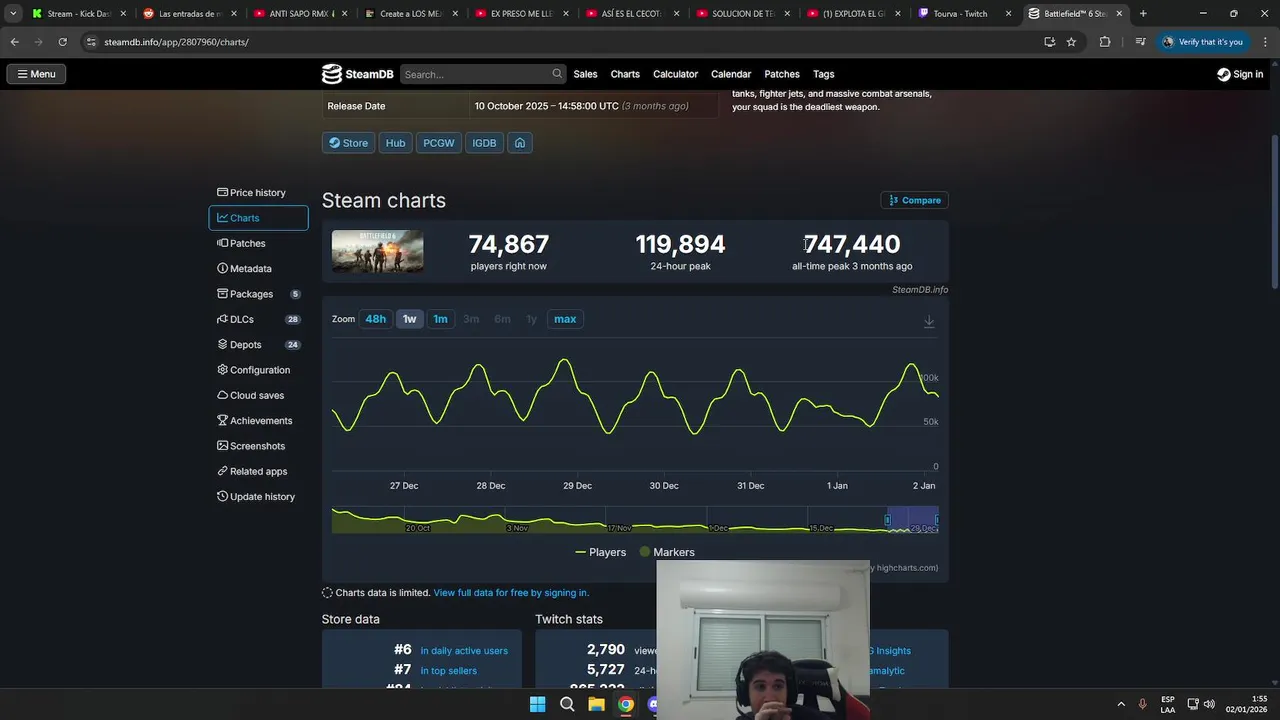Image resolution: width=1280 pixels, height=720 pixels.
Task: Set chart zoom to 48h
Action: click(375, 319)
